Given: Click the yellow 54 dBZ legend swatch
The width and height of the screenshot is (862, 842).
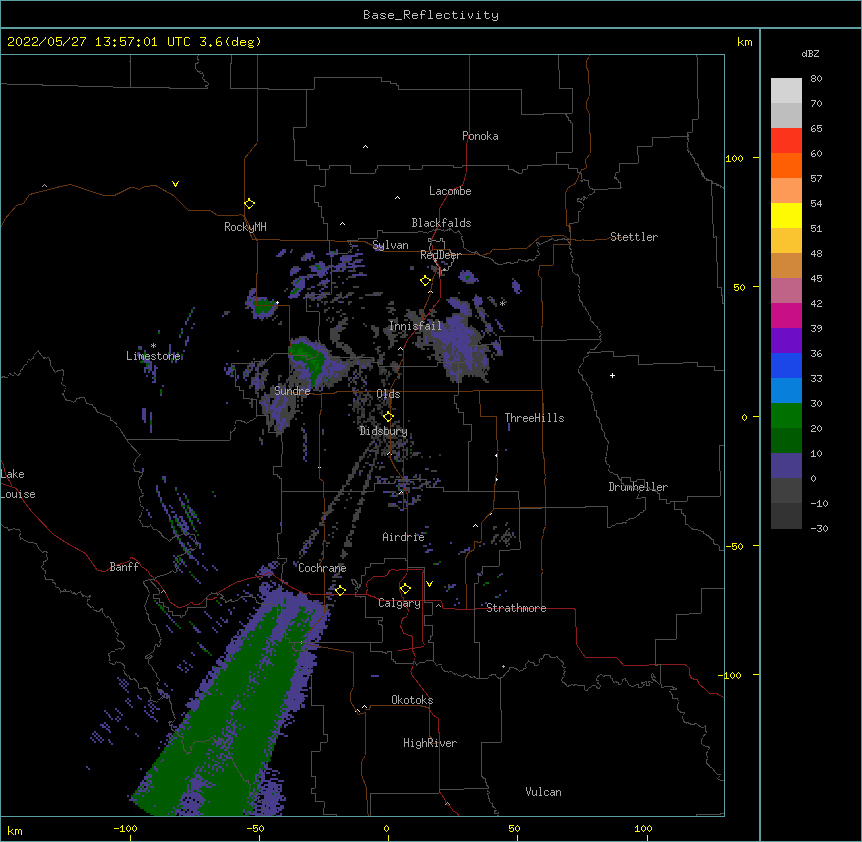Looking at the screenshot, I should tap(786, 215).
